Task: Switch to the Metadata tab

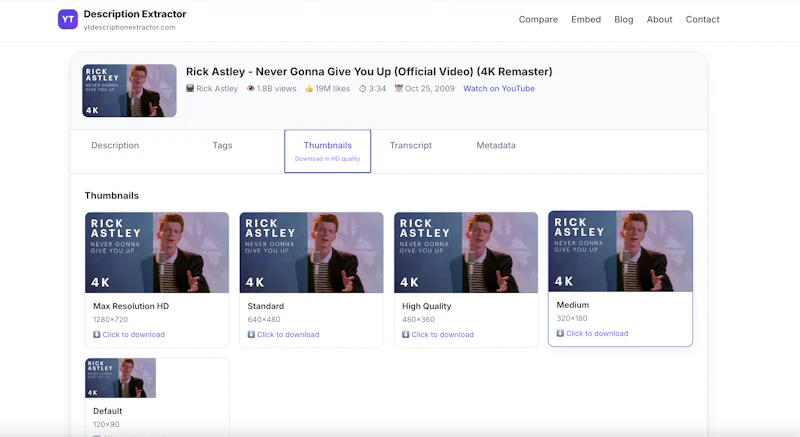Action: click(x=496, y=145)
